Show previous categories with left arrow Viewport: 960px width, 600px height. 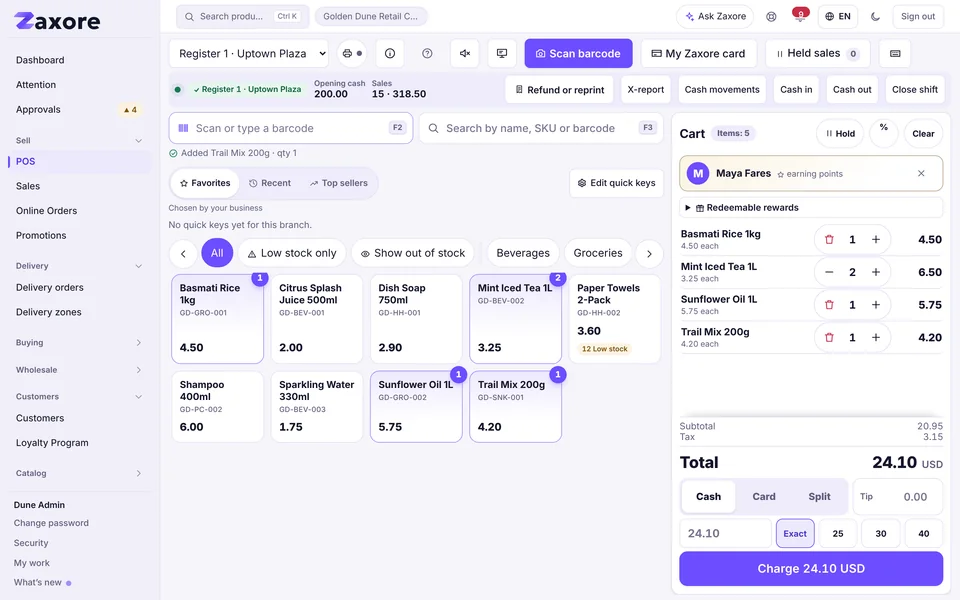[x=183, y=253]
